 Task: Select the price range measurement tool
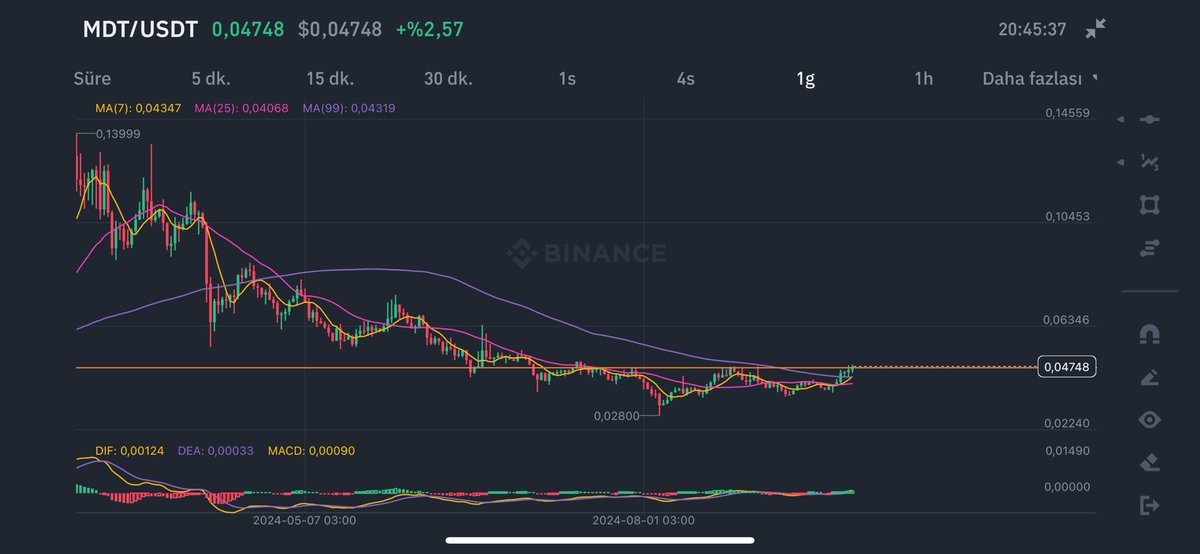(1150, 248)
